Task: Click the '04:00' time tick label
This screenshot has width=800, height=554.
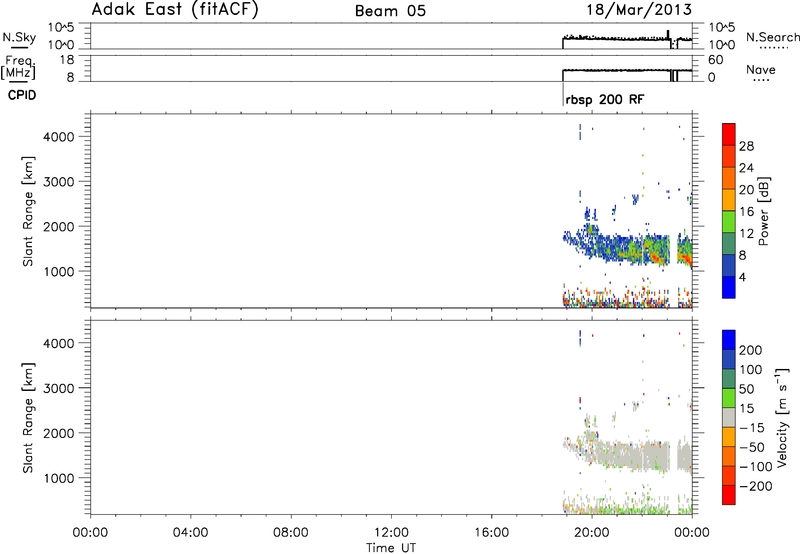Action: pos(190,533)
